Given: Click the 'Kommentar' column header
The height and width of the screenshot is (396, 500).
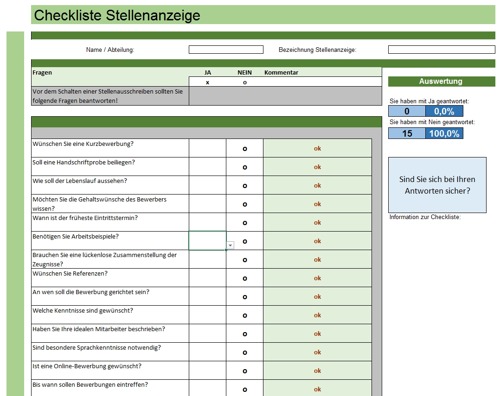Looking at the screenshot, I should (x=281, y=72).
